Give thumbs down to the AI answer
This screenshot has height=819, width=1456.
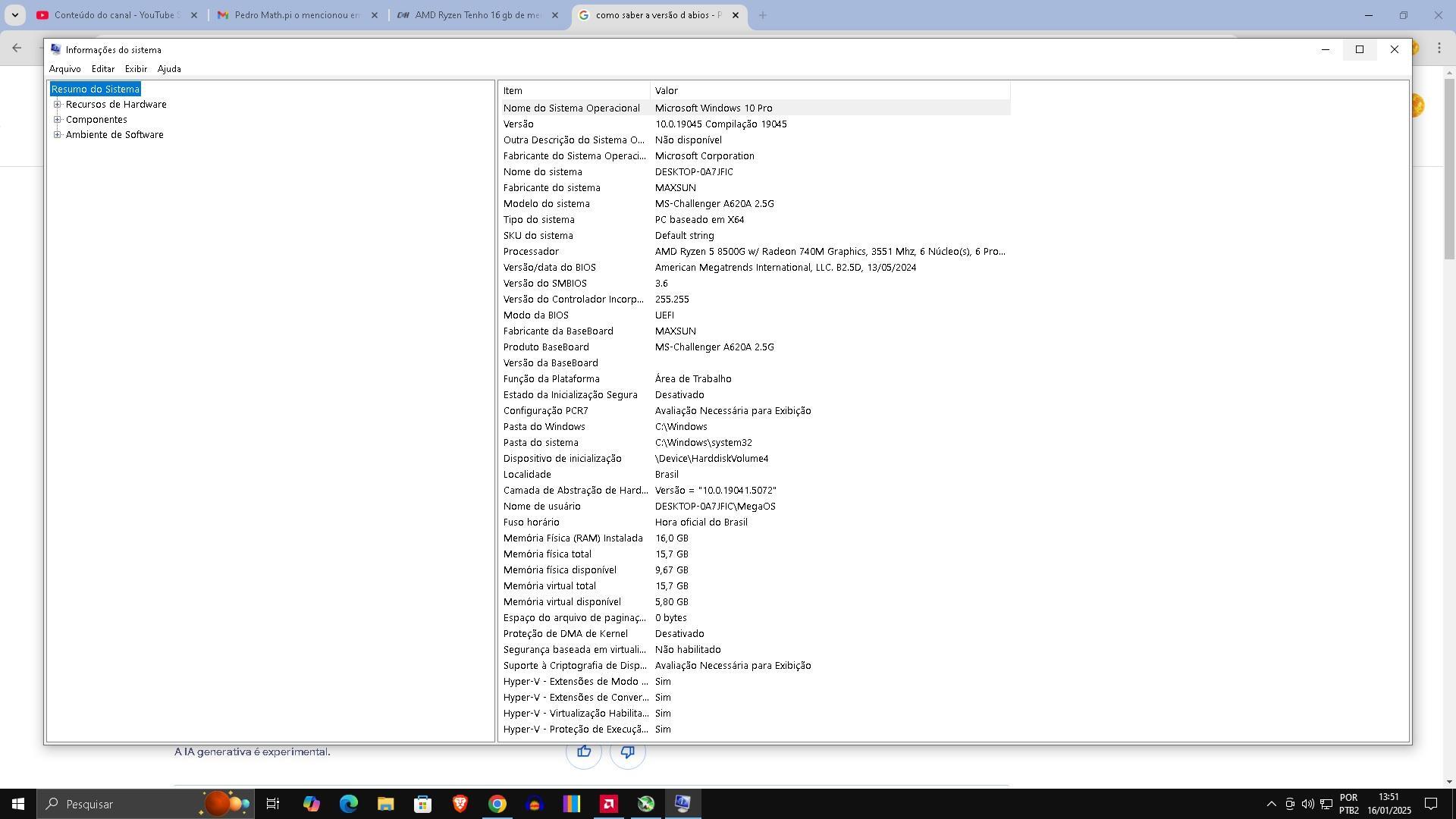(x=628, y=752)
